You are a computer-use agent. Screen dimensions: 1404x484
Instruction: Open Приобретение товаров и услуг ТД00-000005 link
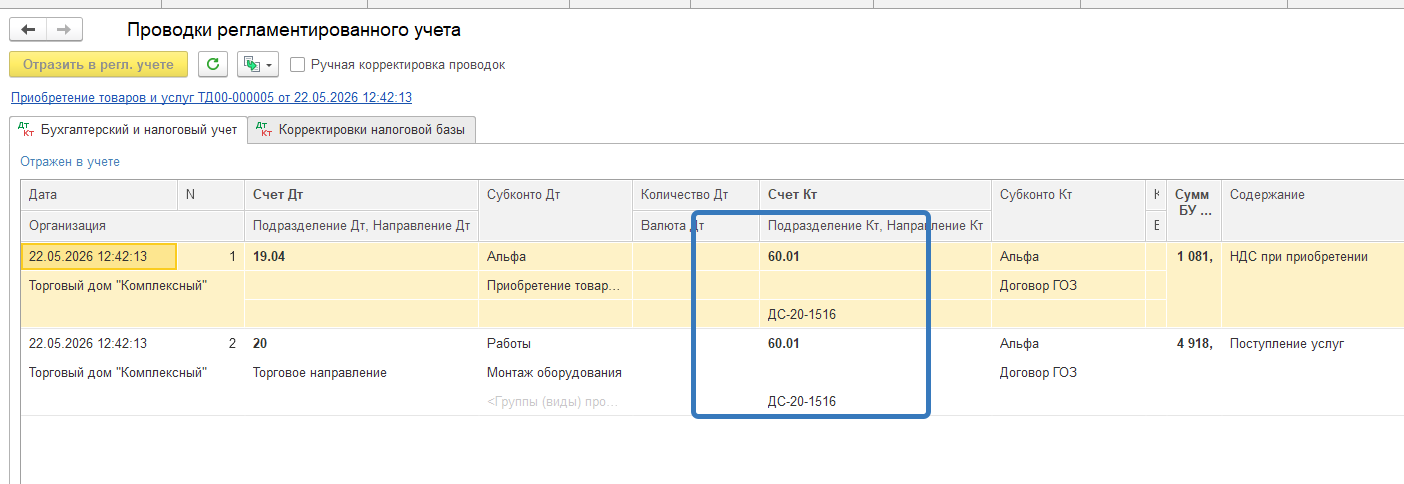211,98
